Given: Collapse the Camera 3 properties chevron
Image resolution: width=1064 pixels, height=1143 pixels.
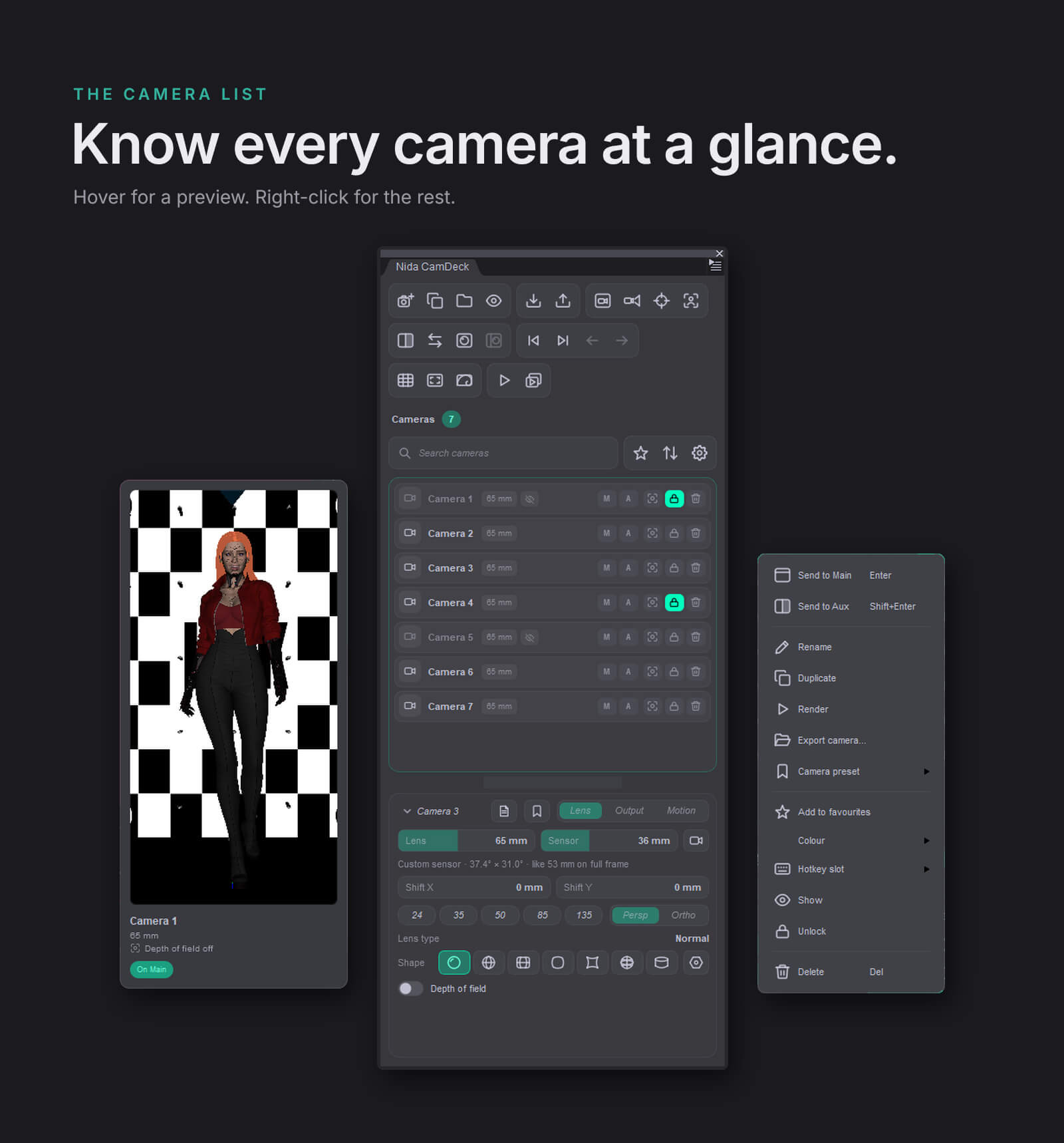Looking at the screenshot, I should tap(407, 811).
